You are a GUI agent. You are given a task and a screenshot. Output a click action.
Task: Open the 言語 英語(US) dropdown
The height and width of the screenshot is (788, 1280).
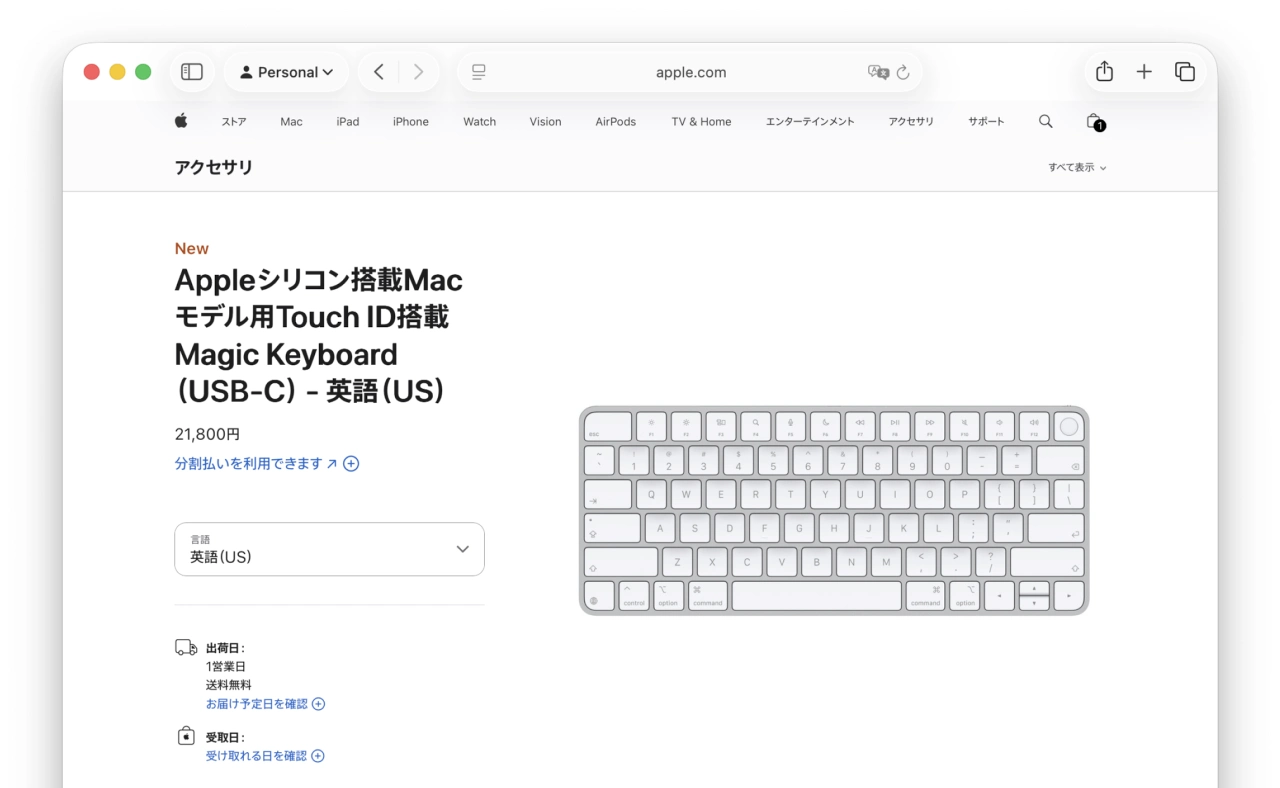tap(329, 549)
